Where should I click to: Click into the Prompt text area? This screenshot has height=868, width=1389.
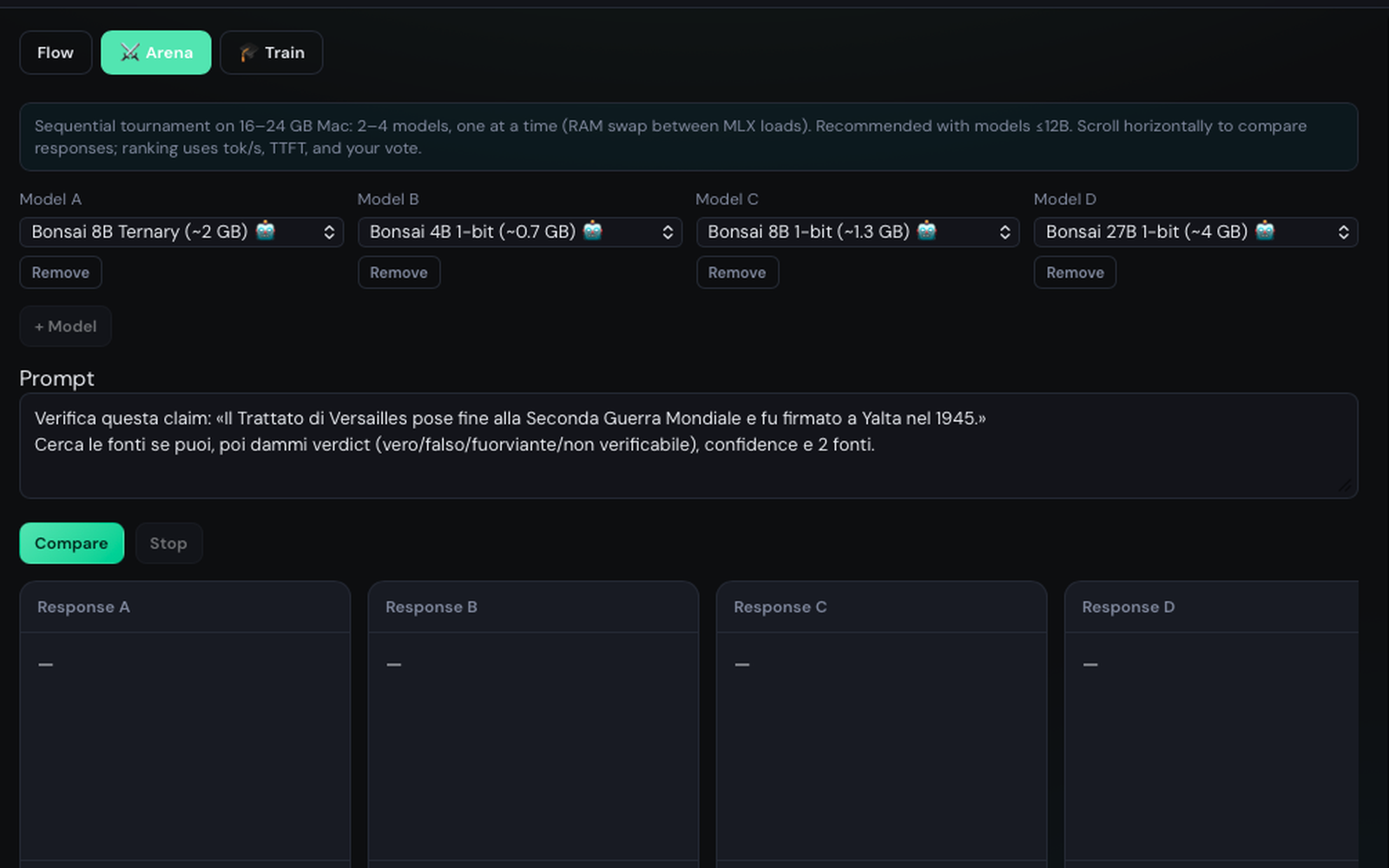(x=688, y=446)
